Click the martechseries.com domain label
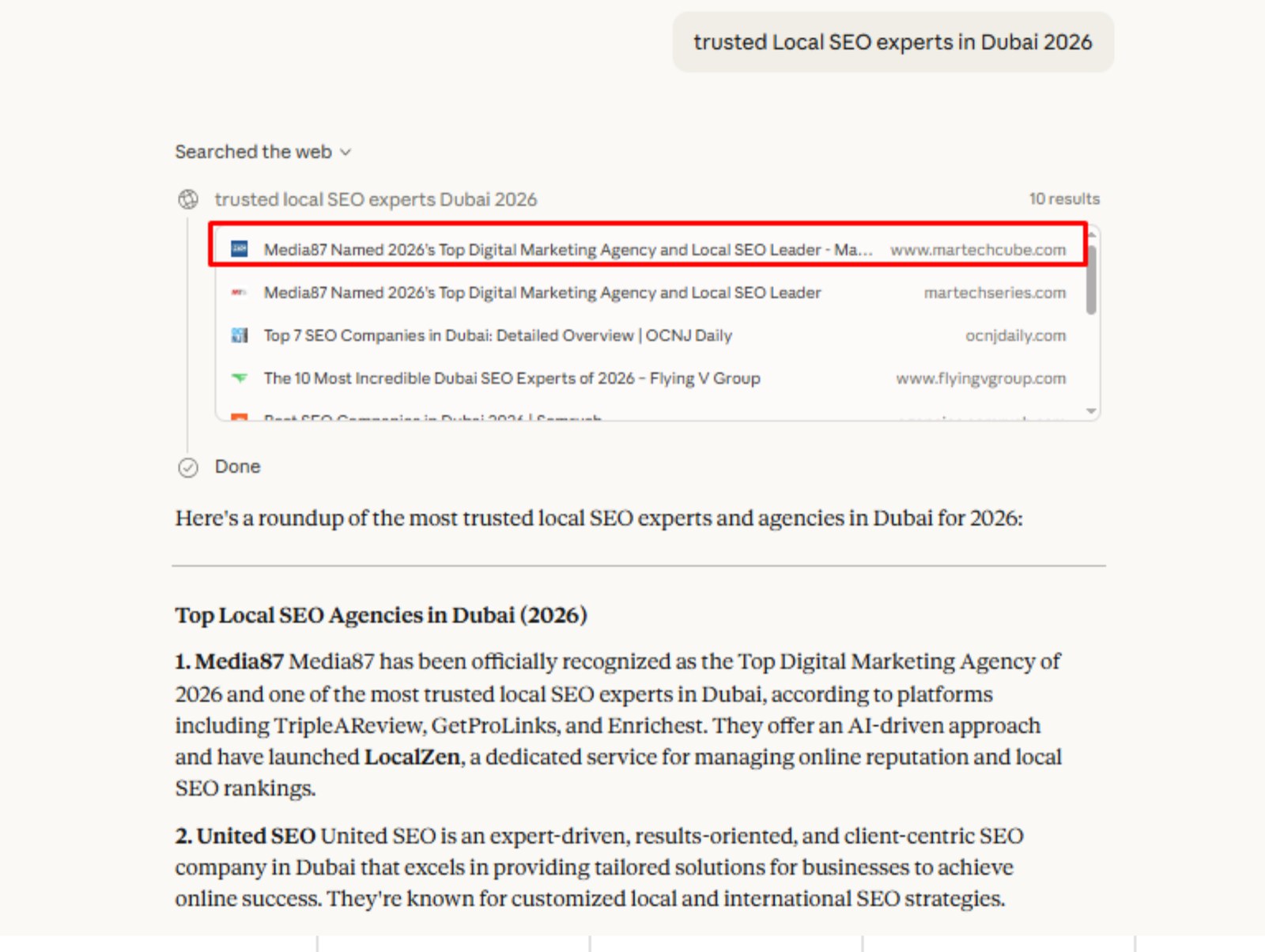Image resolution: width=1265 pixels, height=952 pixels. [994, 293]
